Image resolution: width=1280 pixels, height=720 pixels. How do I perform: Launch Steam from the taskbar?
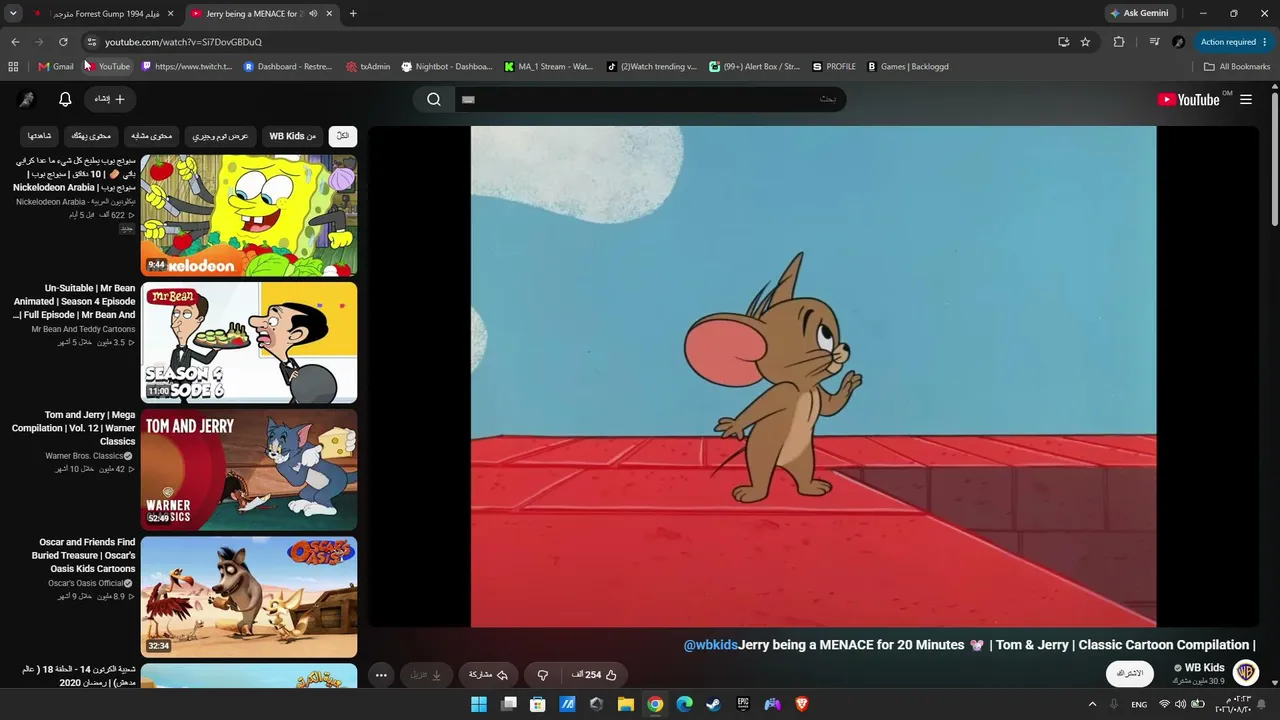714,704
